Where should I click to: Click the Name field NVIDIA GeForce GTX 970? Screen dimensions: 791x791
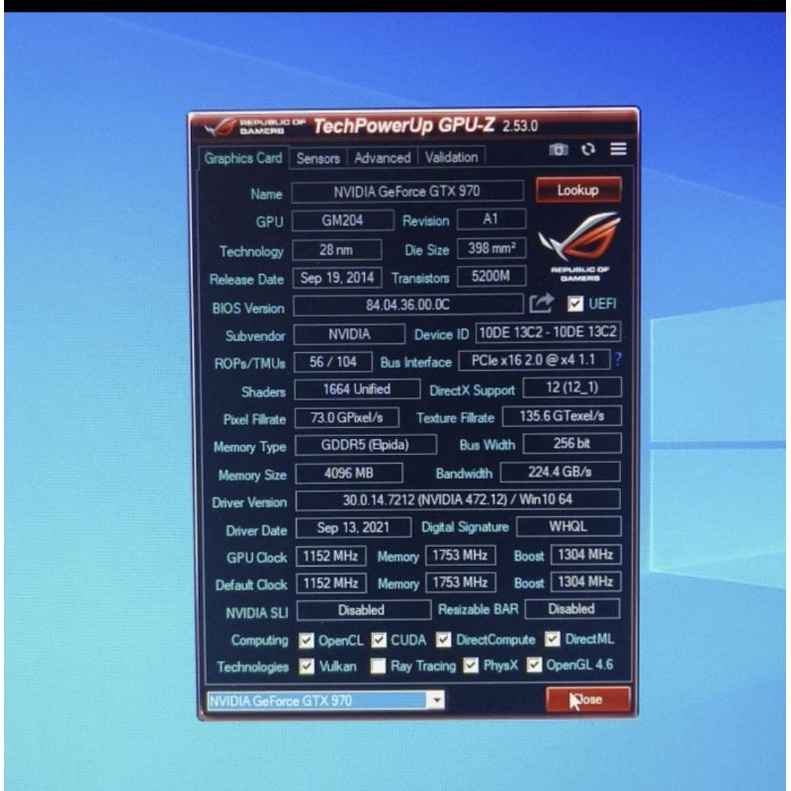pos(407,192)
